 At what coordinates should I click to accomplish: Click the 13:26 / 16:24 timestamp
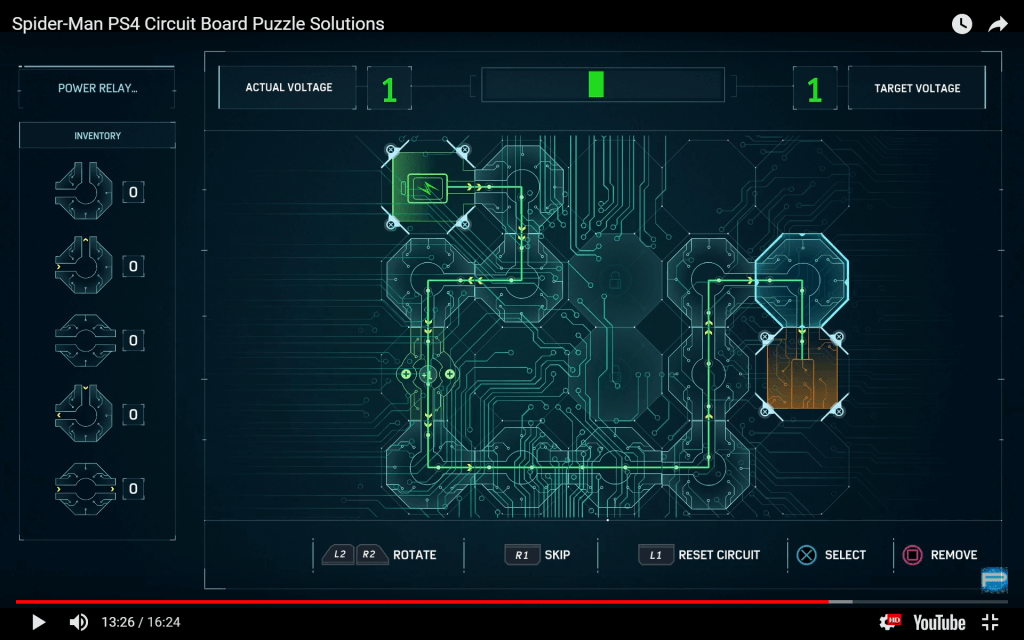pos(140,622)
